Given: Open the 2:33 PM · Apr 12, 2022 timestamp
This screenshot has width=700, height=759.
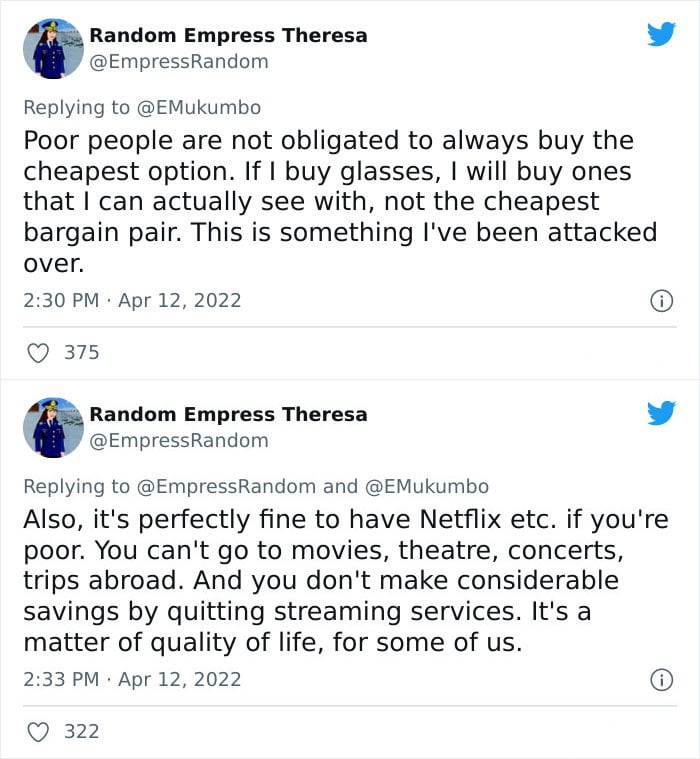Looking at the screenshot, I should pyautogui.click(x=132, y=680).
